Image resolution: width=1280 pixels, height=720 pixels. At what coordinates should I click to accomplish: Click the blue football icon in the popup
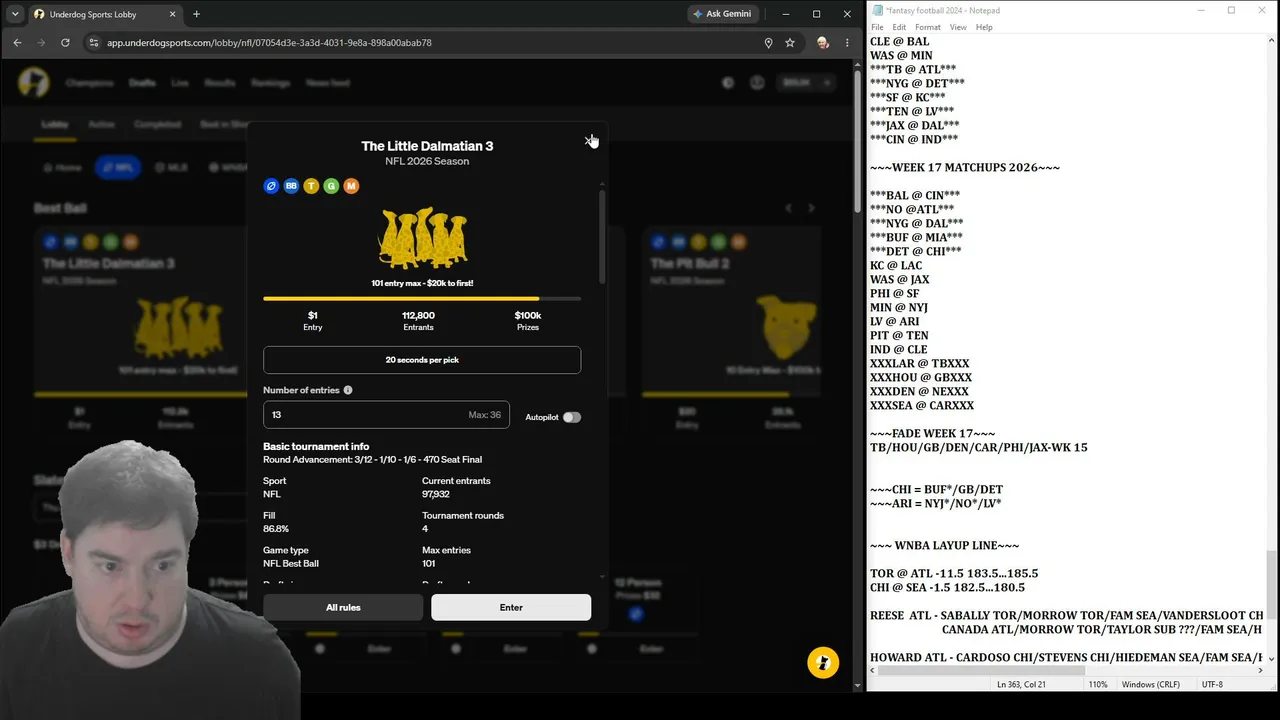[271, 186]
